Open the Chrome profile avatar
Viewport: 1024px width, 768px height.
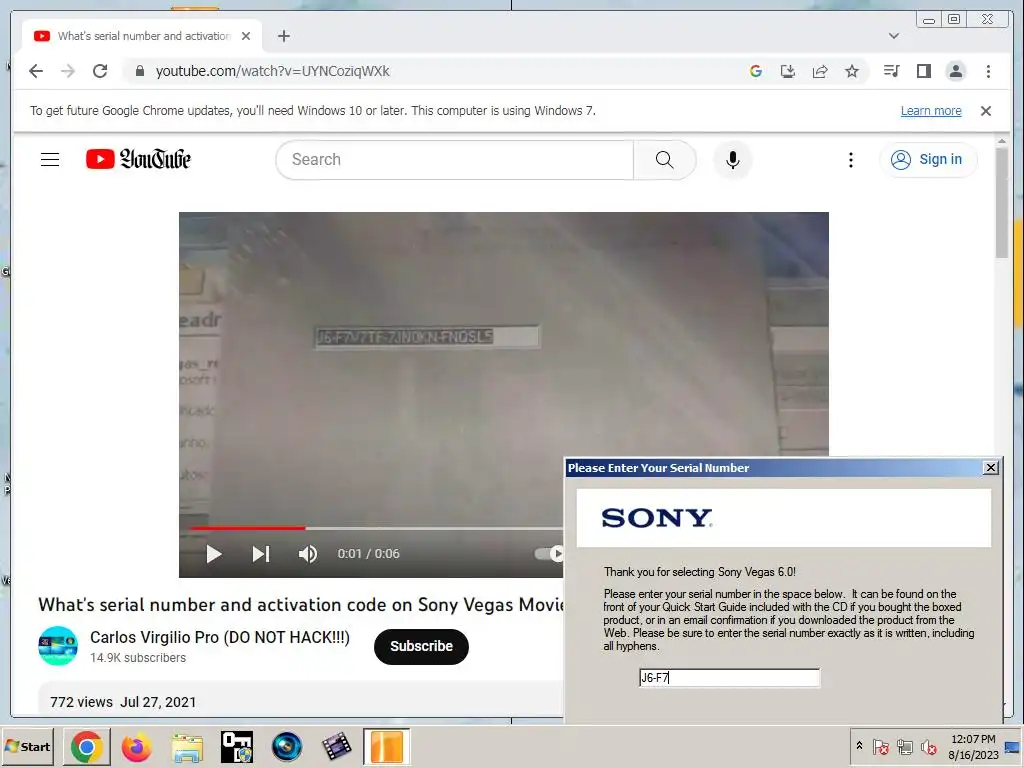point(956,71)
